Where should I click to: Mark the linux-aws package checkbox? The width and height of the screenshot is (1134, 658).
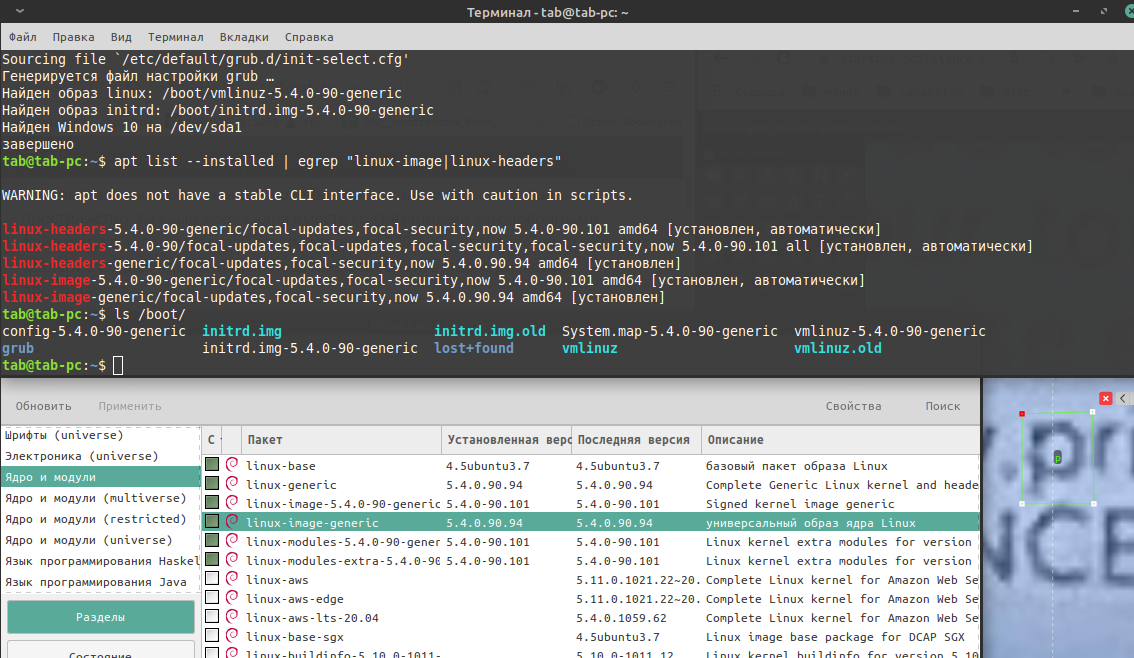point(212,578)
